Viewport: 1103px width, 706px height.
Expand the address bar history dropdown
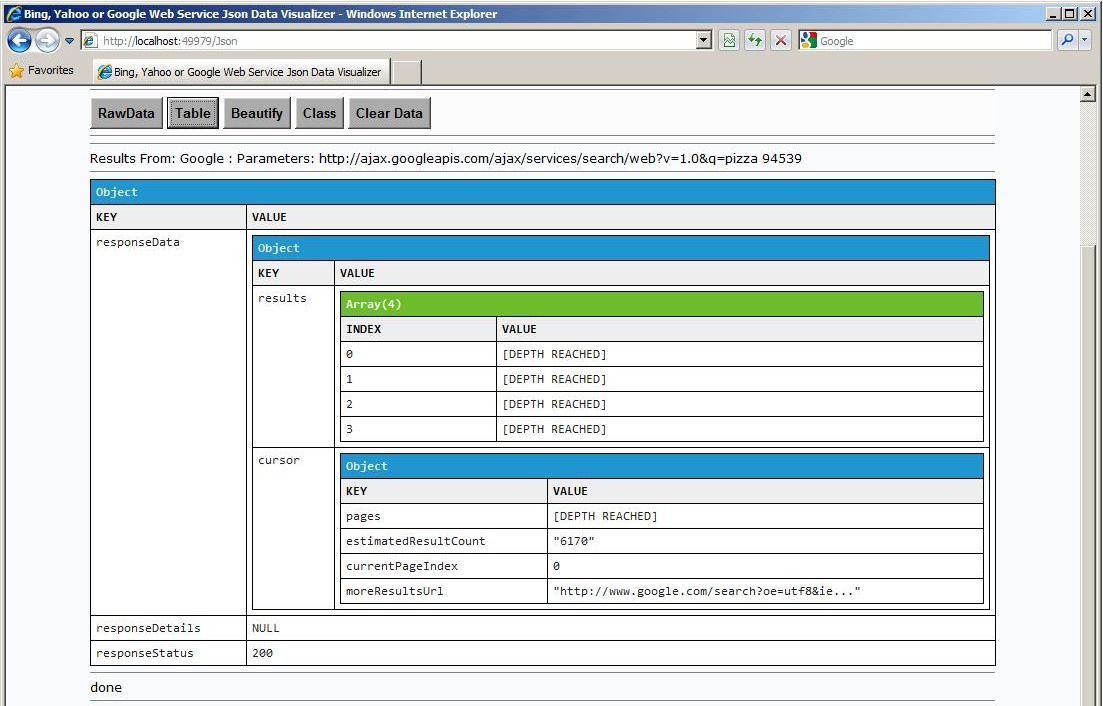click(x=703, y=41)
